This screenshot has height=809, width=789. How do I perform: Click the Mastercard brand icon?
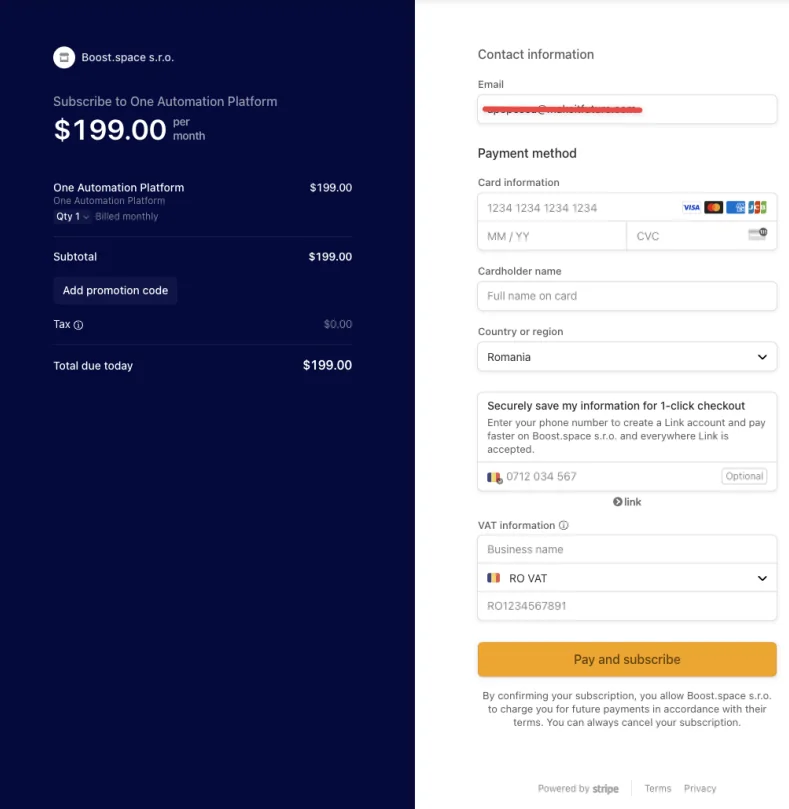tap(714, 207)
